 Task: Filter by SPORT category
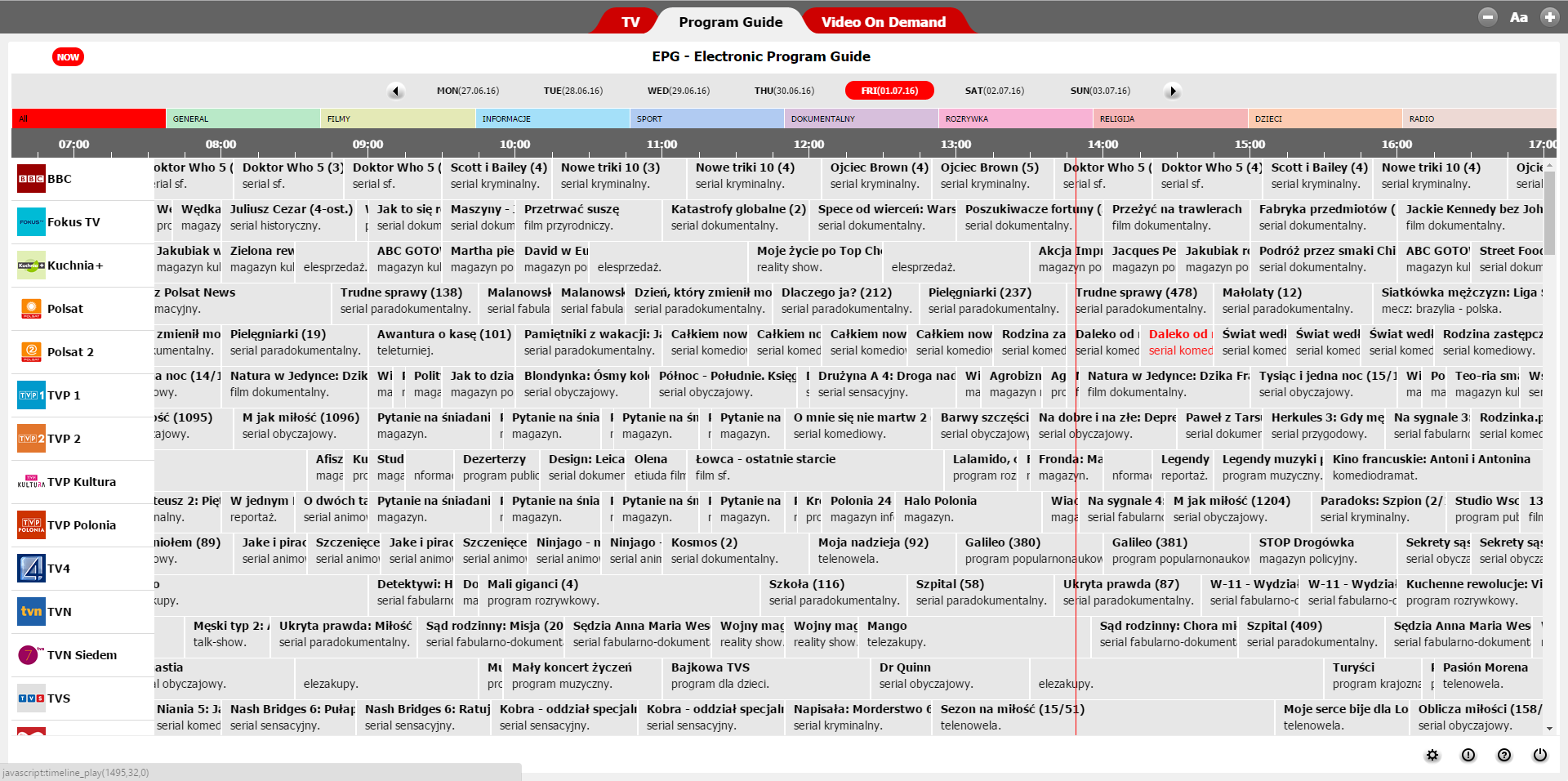[x=707, y=118]
